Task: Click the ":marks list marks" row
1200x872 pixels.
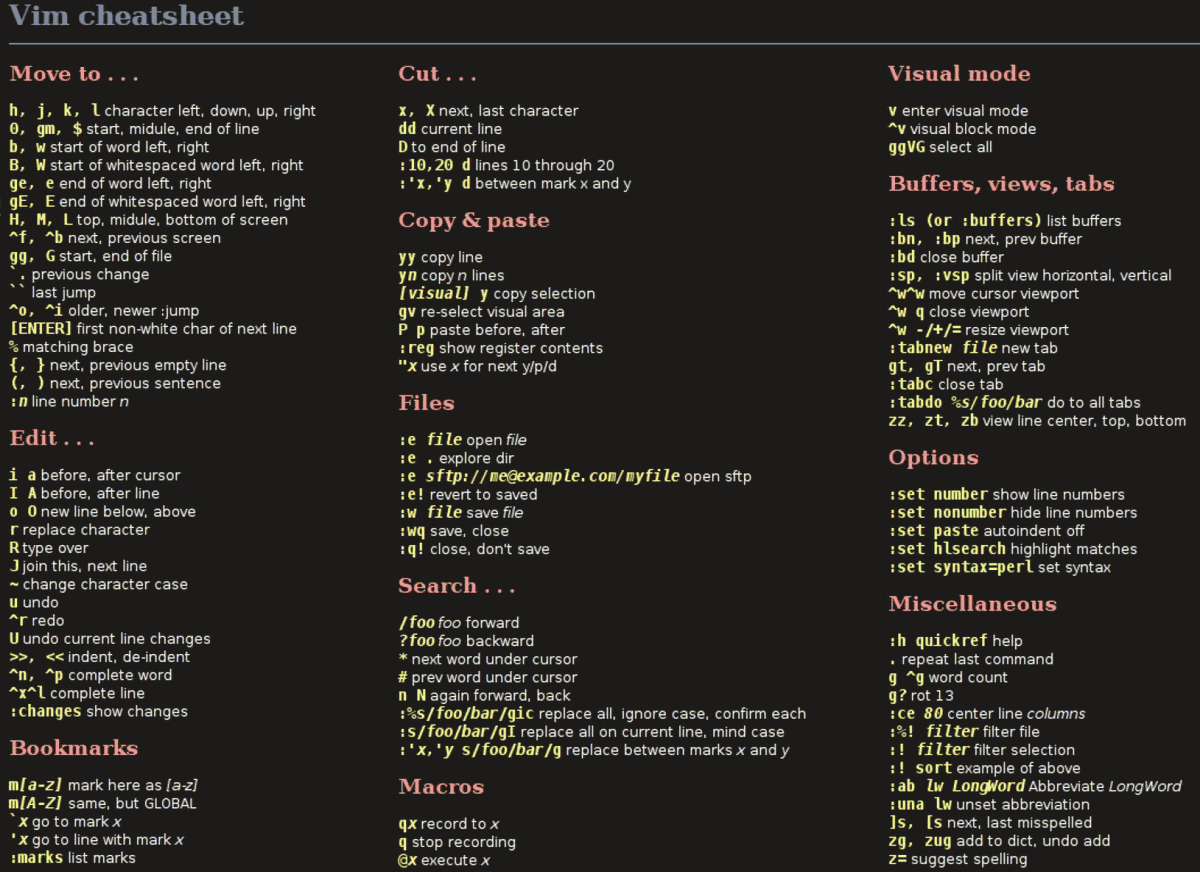Action: (x=72, y=858)
